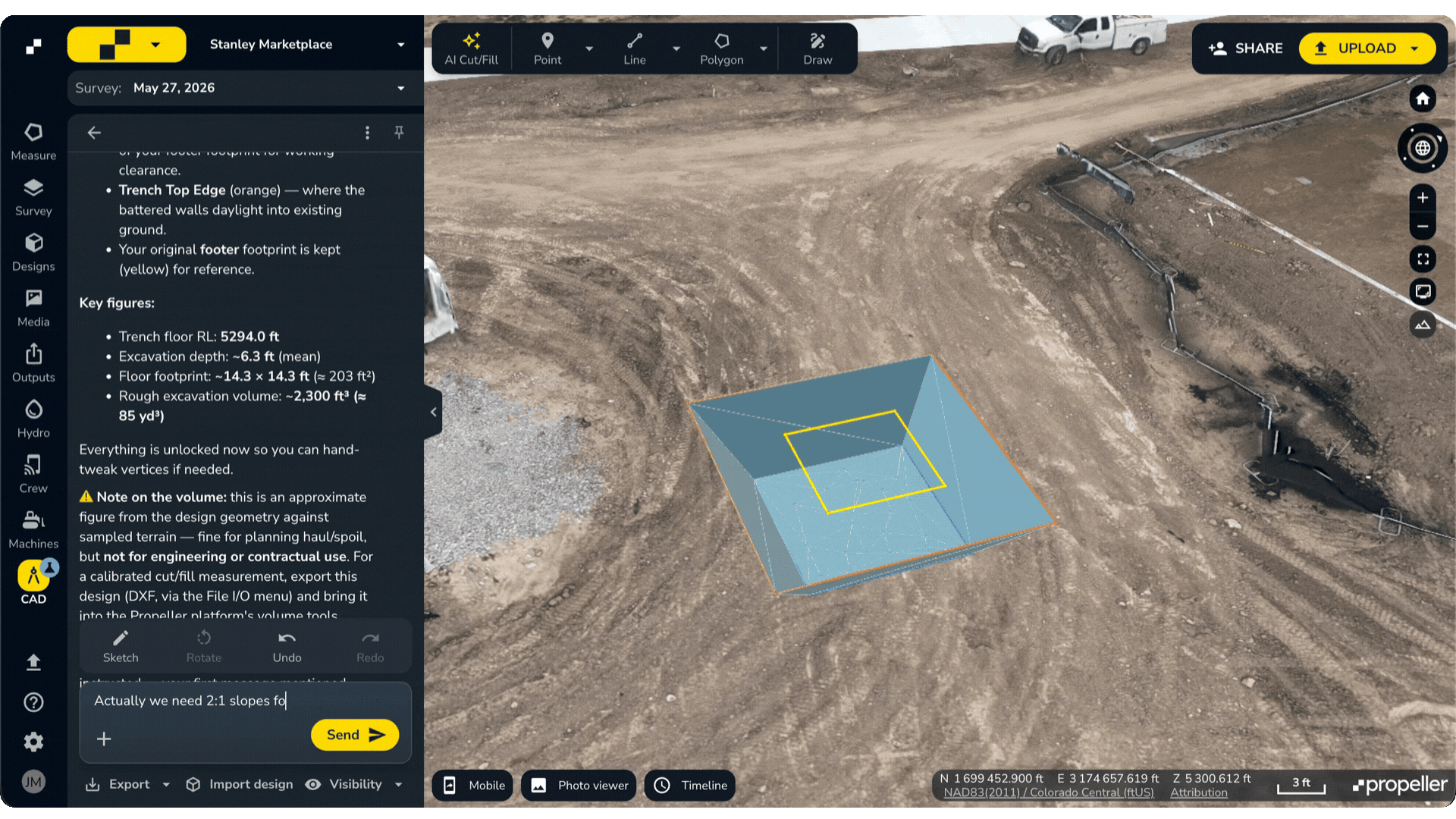Reset map view with home icon
Viewport: 1456px width, 819px height.
[1423, 99]
